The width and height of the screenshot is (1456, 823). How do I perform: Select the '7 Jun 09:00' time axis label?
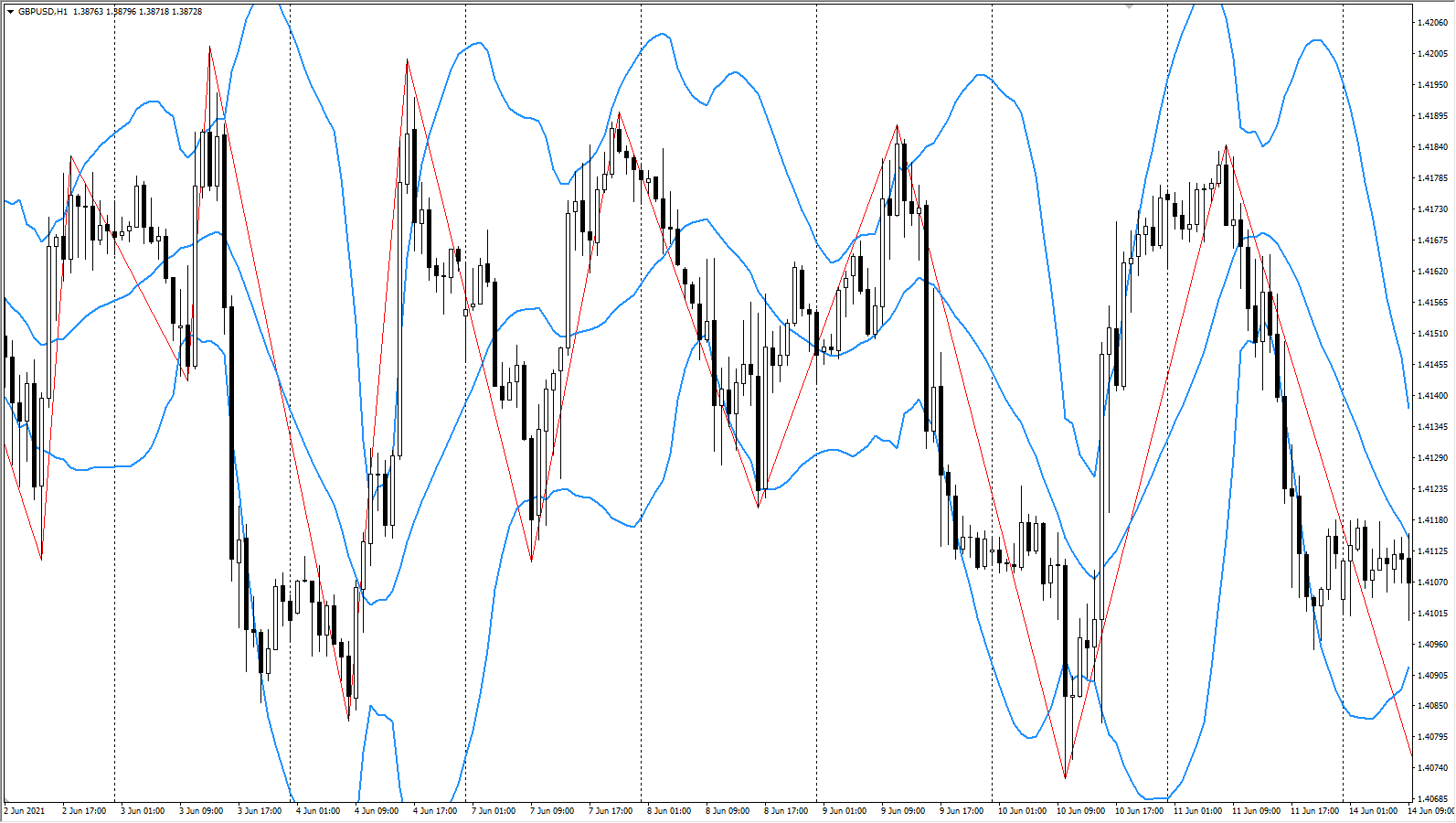tap(552, 811)
